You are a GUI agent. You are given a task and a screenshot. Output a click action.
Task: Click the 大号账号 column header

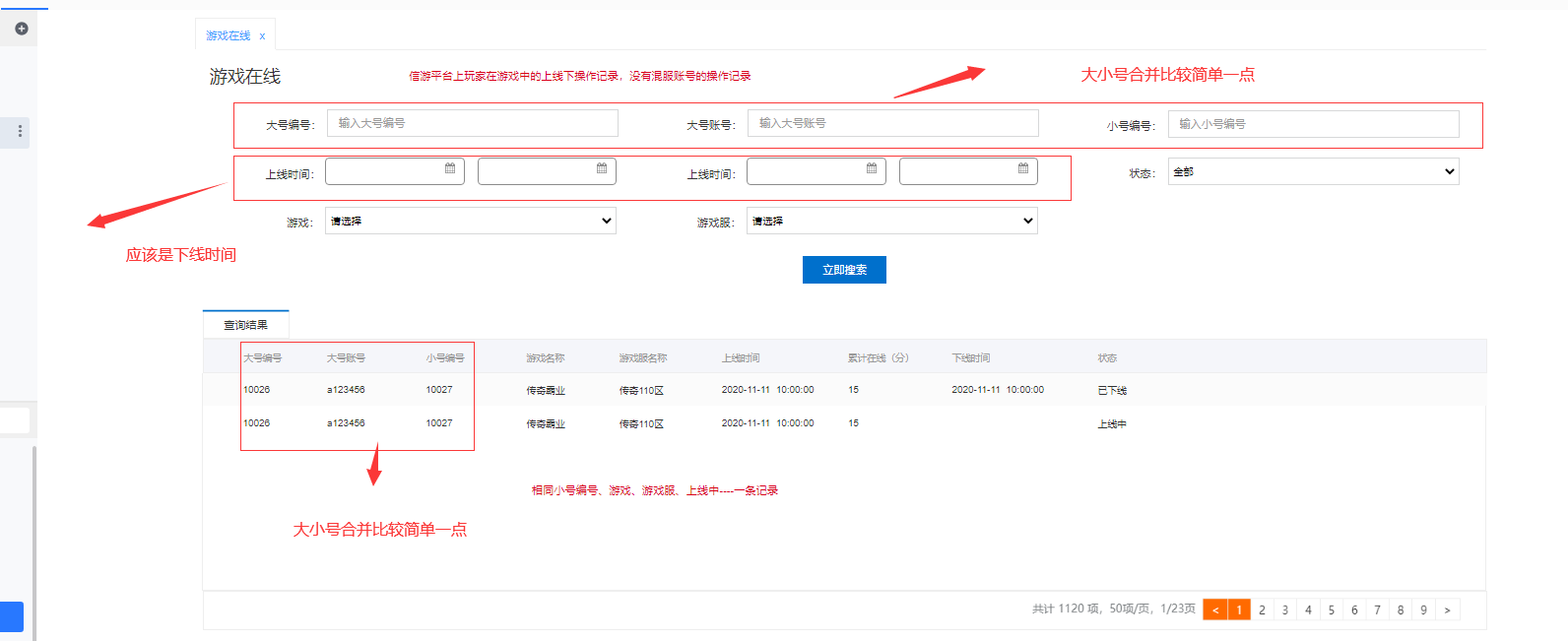(x=347, y=357)
